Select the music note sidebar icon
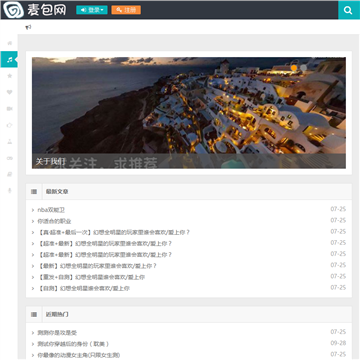Image resolution: width=360 pixels, height=360 pixels. click(x=10, y=59)
